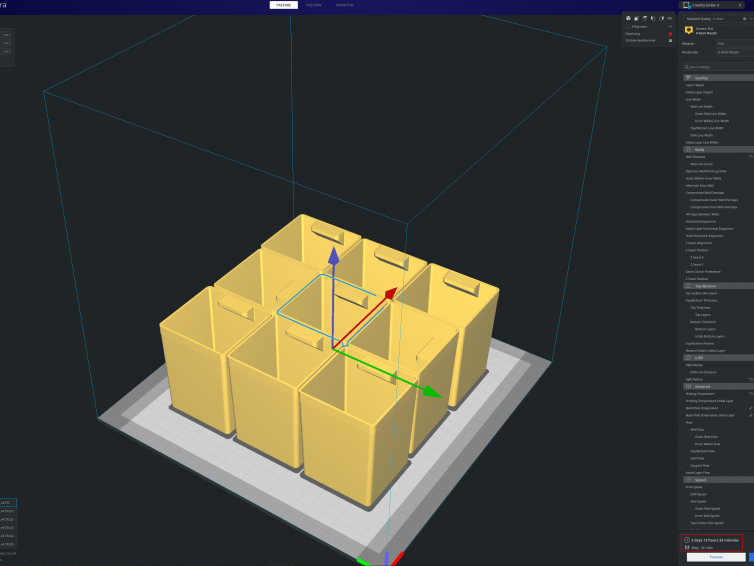Select the top view camera icon
The height and width of the screenshot is (566, 754).
pyautogui.click(x=645, y=18)
